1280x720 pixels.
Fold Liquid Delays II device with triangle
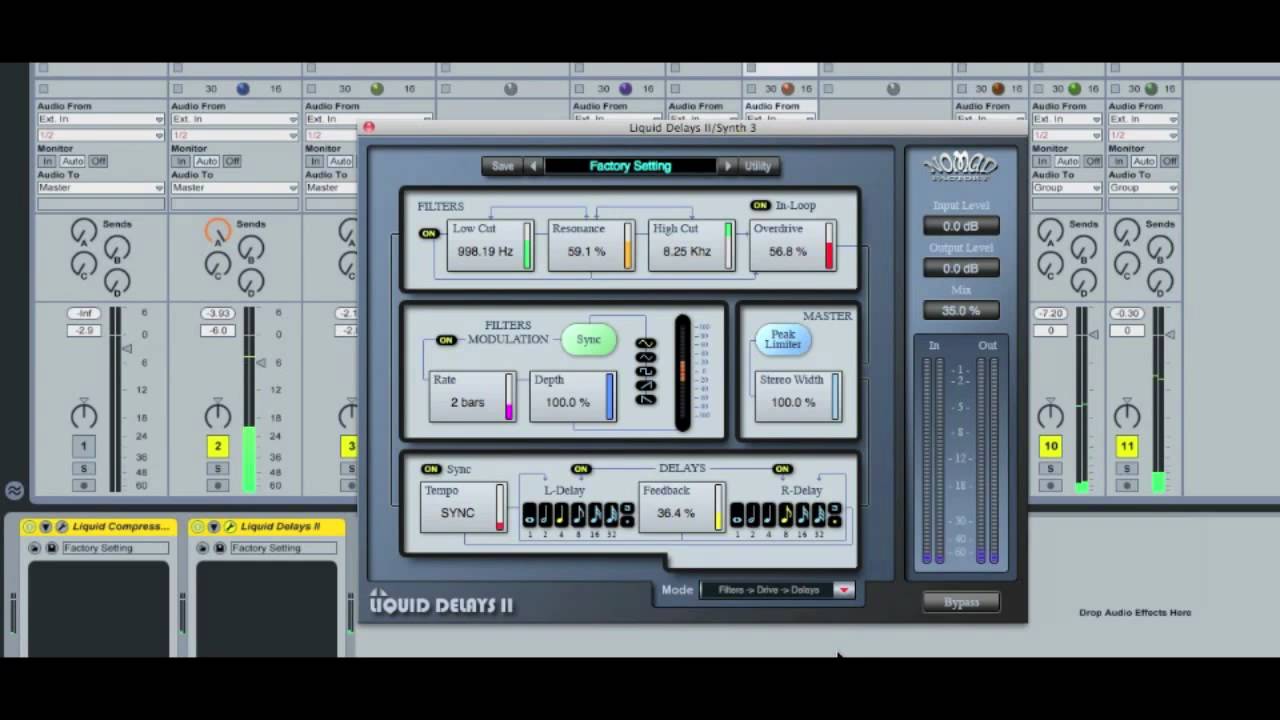pyautogui.click(x=214, y=526)
